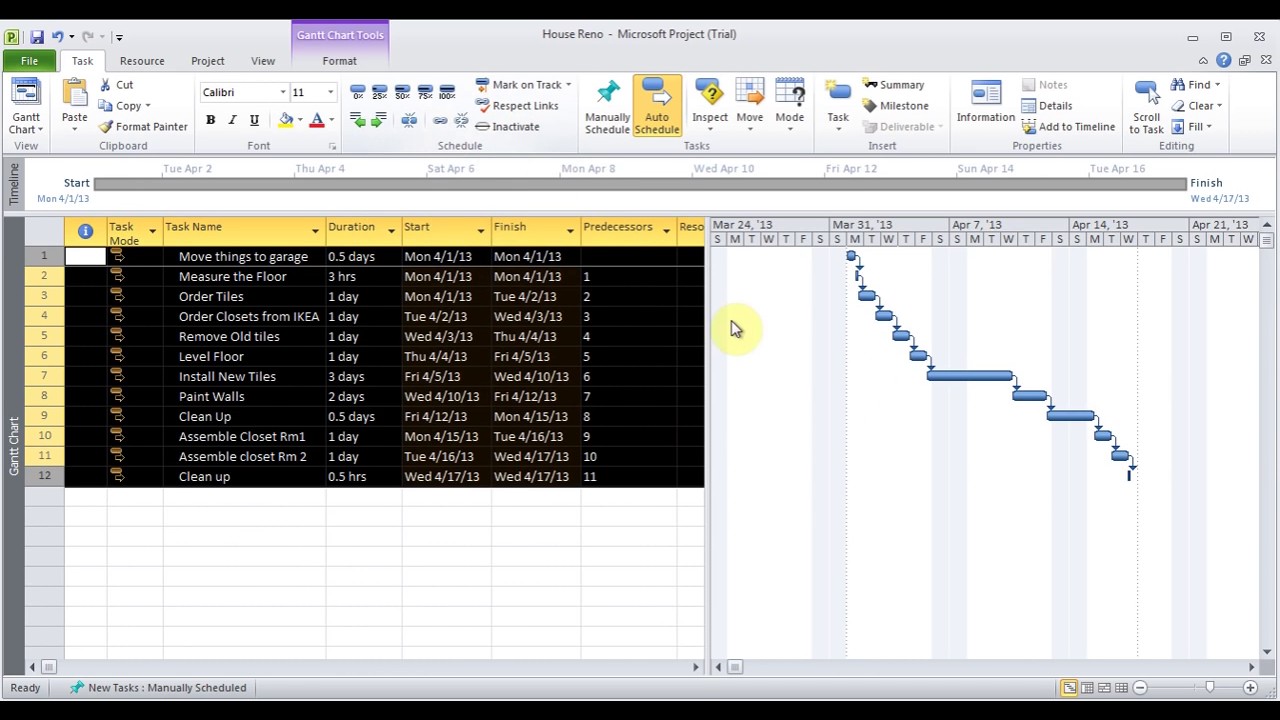Image resolution: width=1280 pixels, height=720 pixels.
Task: Open task Information dialog
Action: click(x=986, y=103)
